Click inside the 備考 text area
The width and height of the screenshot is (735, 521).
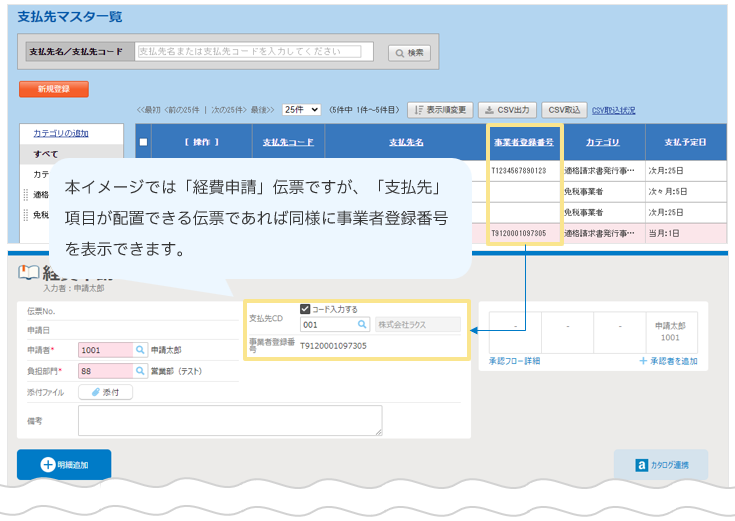(229, 420)
